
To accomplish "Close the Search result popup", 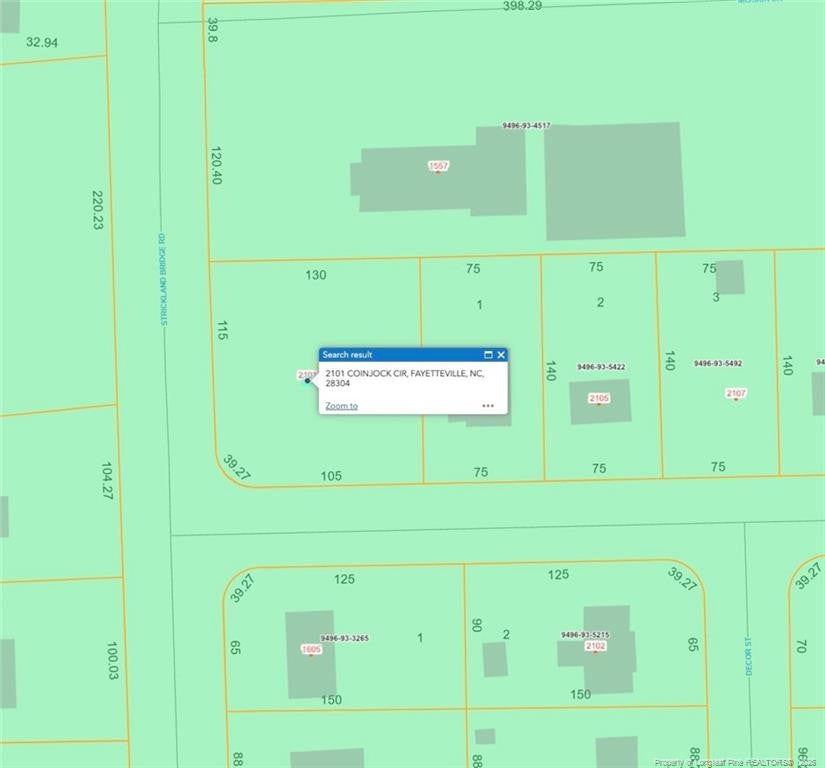I will tap(501, 355).
